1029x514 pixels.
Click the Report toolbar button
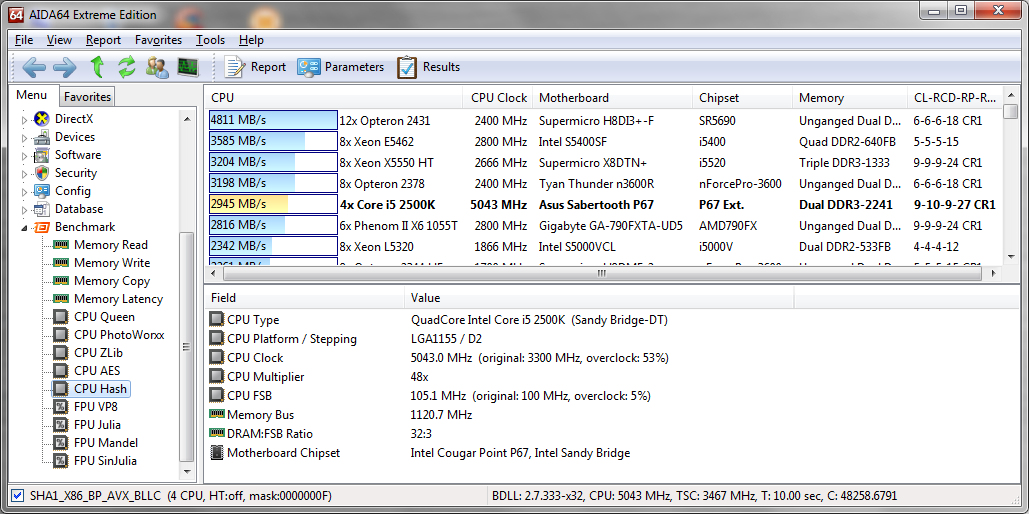click(x=255, y=67)
